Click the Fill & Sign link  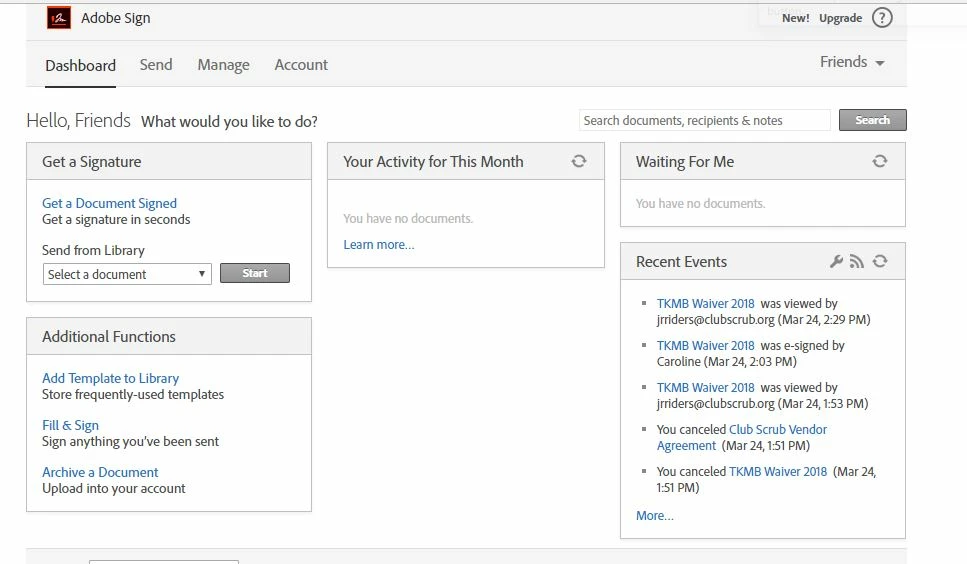pyautogui.click(x=70, y=425)
